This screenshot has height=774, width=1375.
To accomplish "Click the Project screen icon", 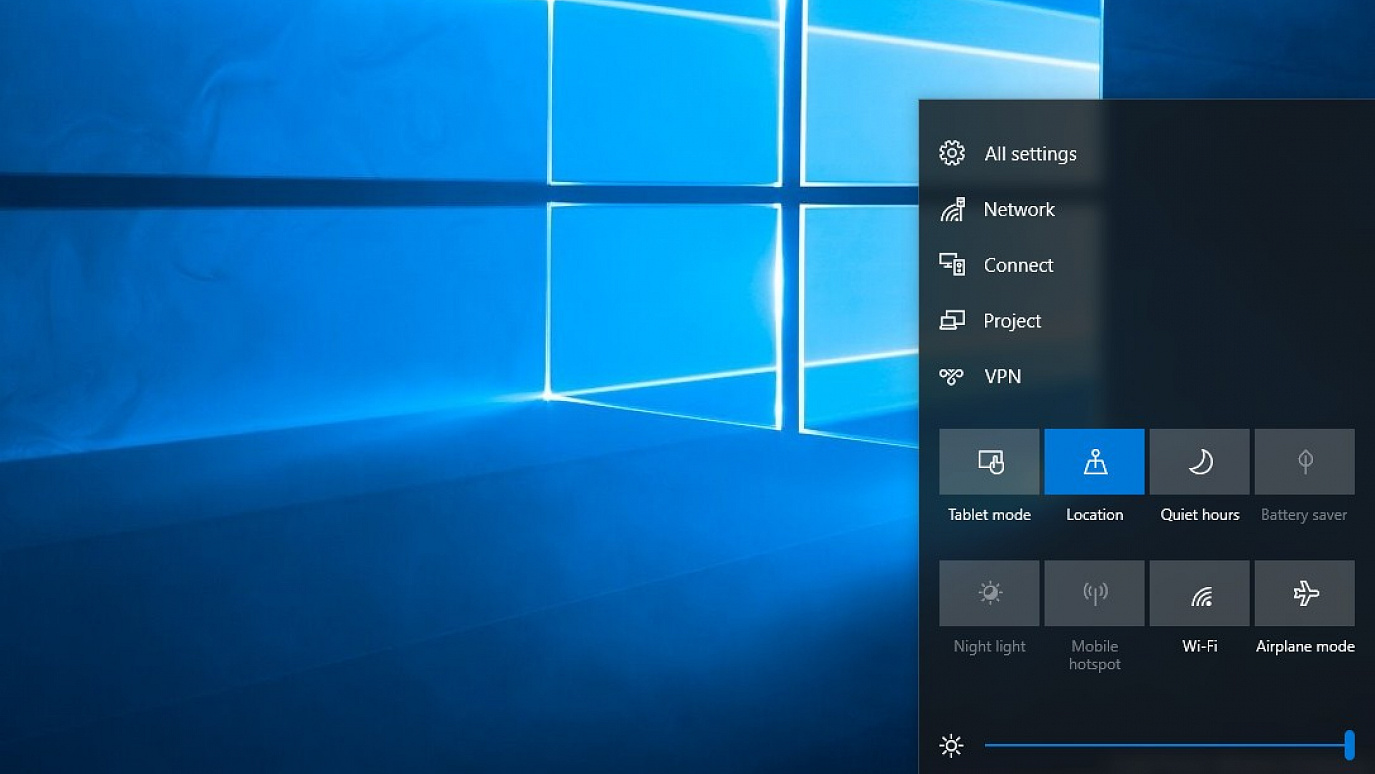I will (x=952, y=321).
